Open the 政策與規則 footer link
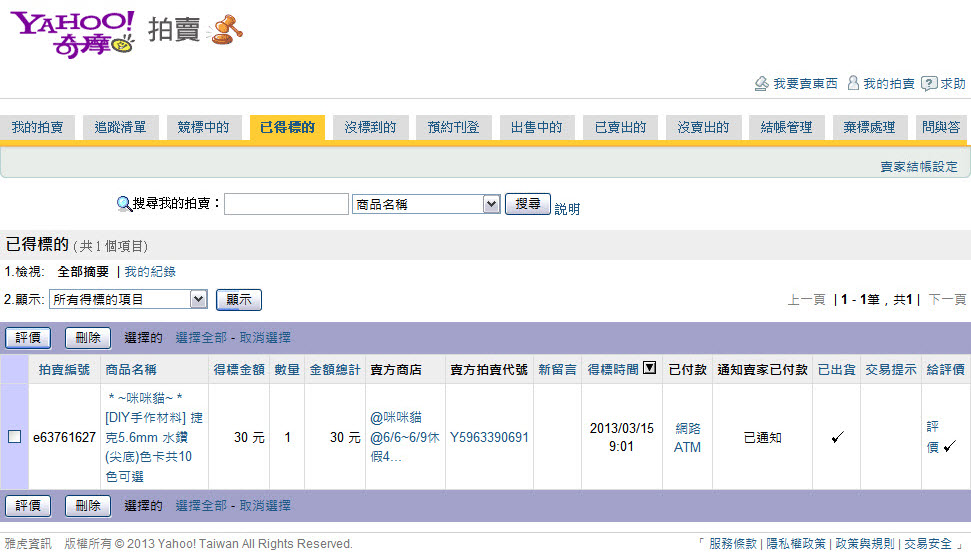971x559 pixels. 864,544
